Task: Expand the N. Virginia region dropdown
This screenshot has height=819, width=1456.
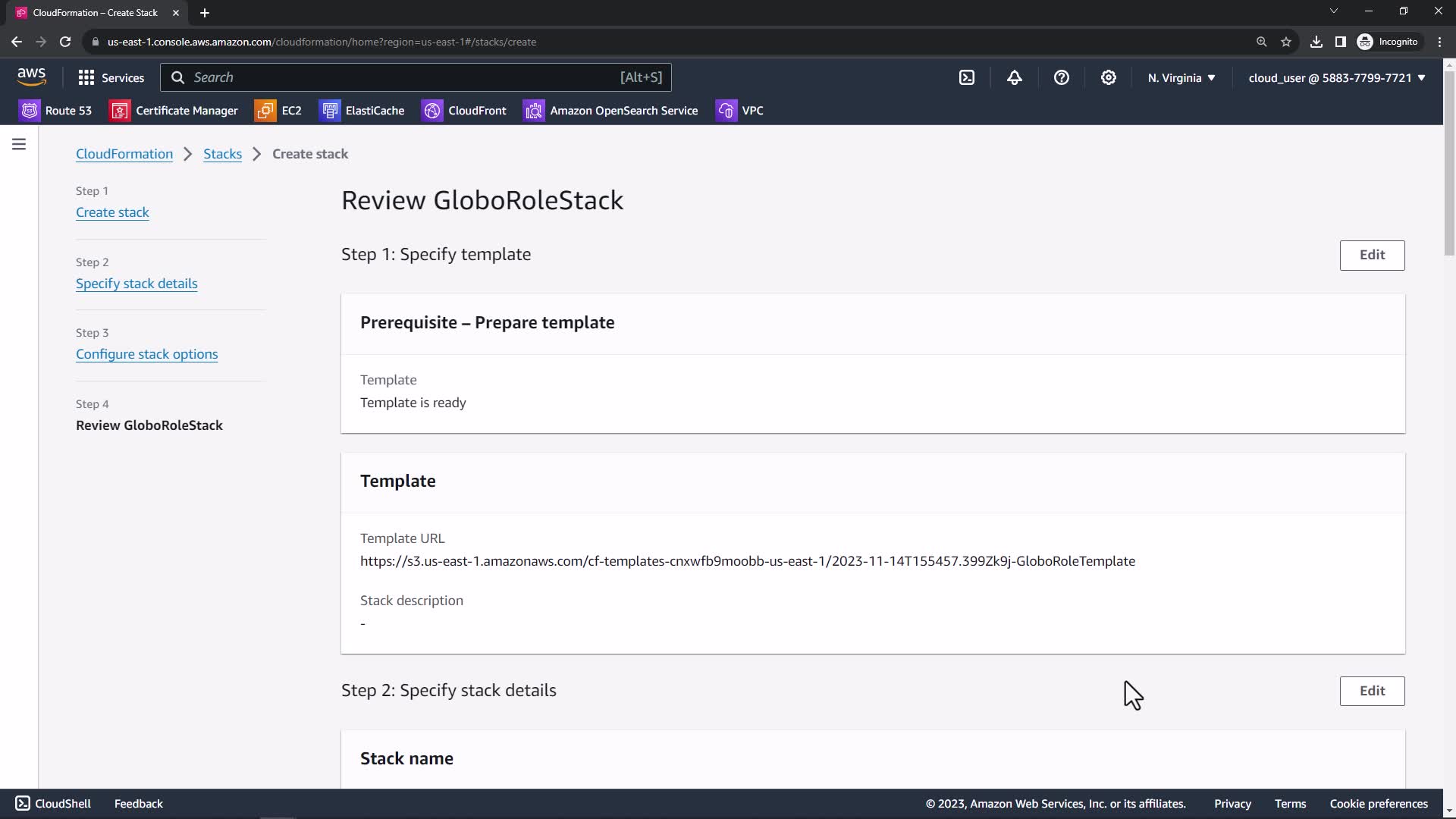Action: coord(1181,77)
